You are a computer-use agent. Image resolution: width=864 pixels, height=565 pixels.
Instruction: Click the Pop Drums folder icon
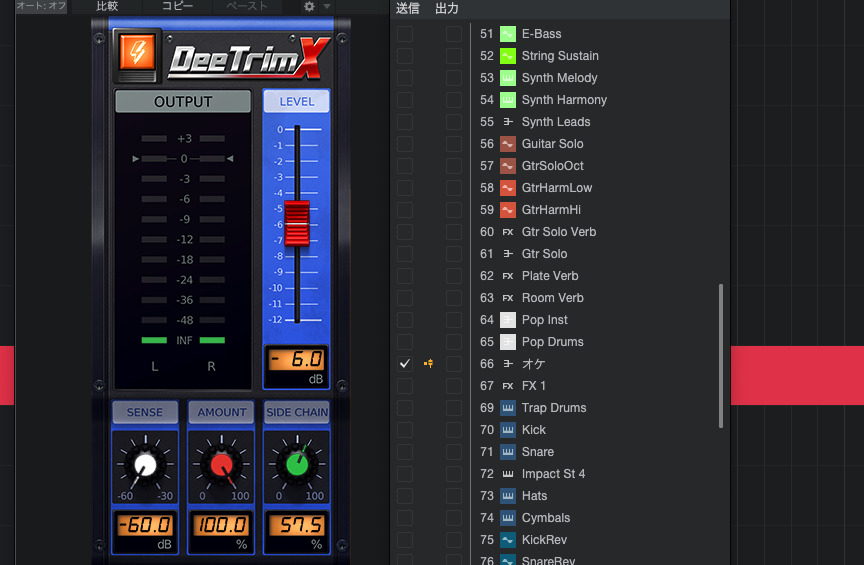[x=507, y=342]
